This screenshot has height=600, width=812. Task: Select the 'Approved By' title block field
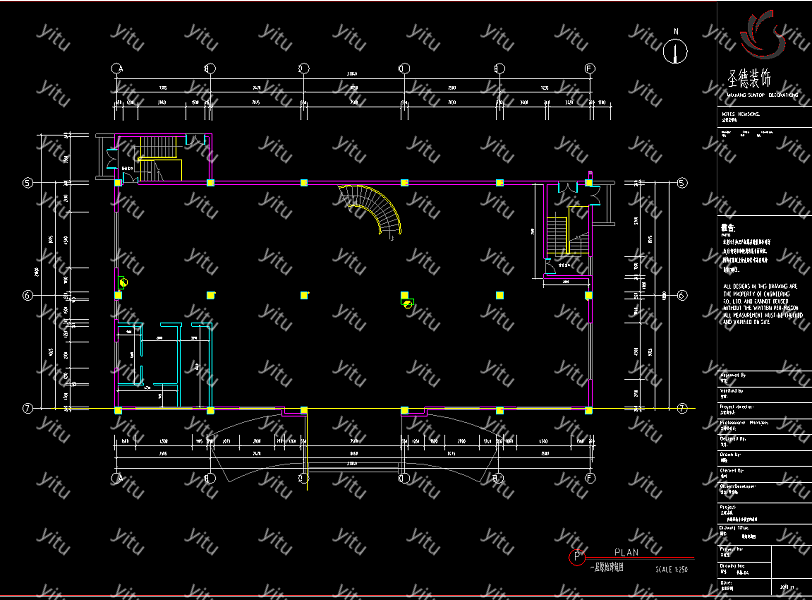coord(733,375)
